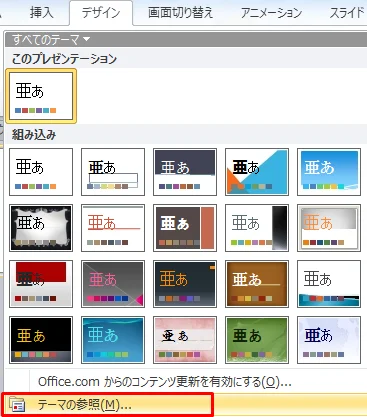Screen dimensions: 367x417
Task: Pick the white theme with teal wave bottom
Action: [329, 284]
